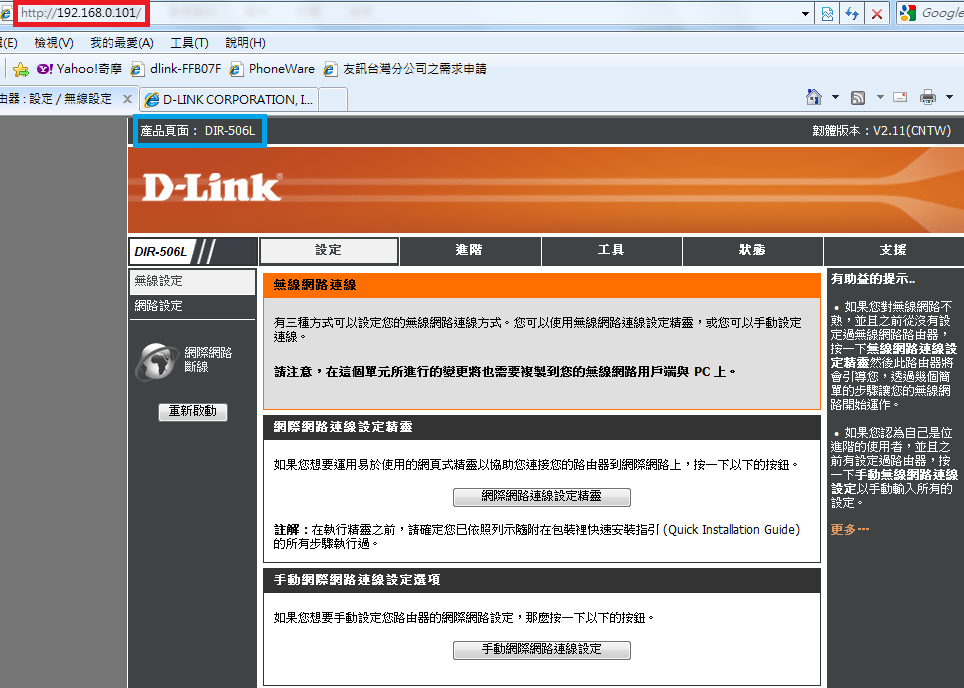Switch to the 支援 router tab
The width and height of the screenshot is (964, 688).
click(x=893, y=250)
